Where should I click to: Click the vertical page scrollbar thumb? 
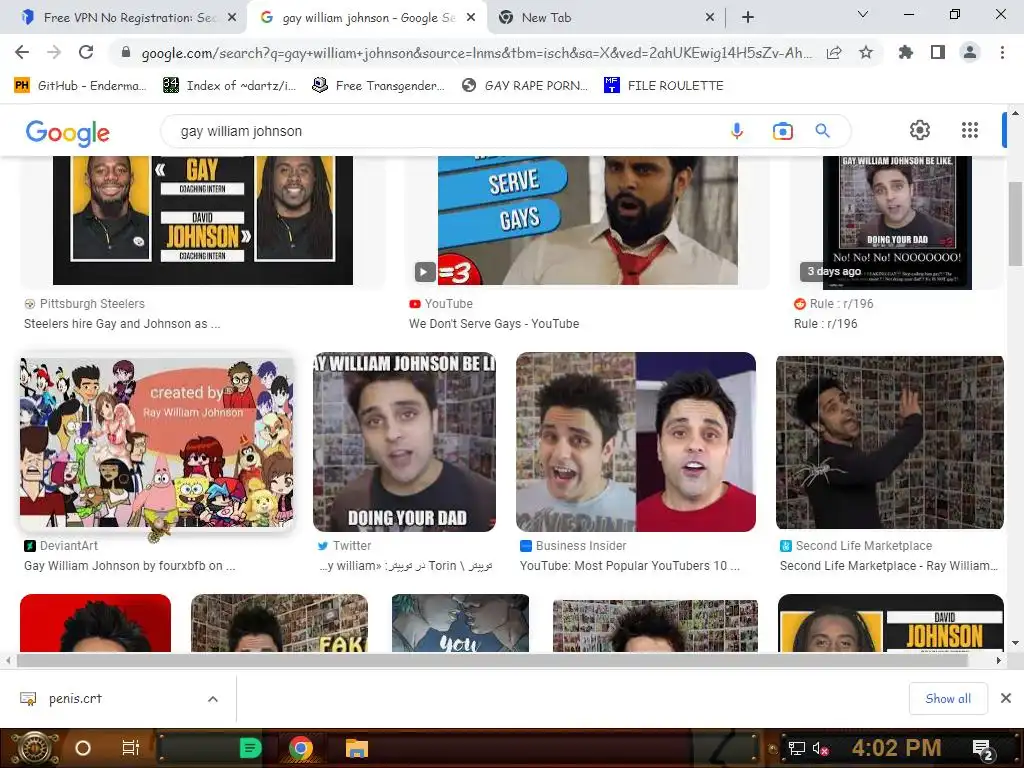pos(1015,223)
